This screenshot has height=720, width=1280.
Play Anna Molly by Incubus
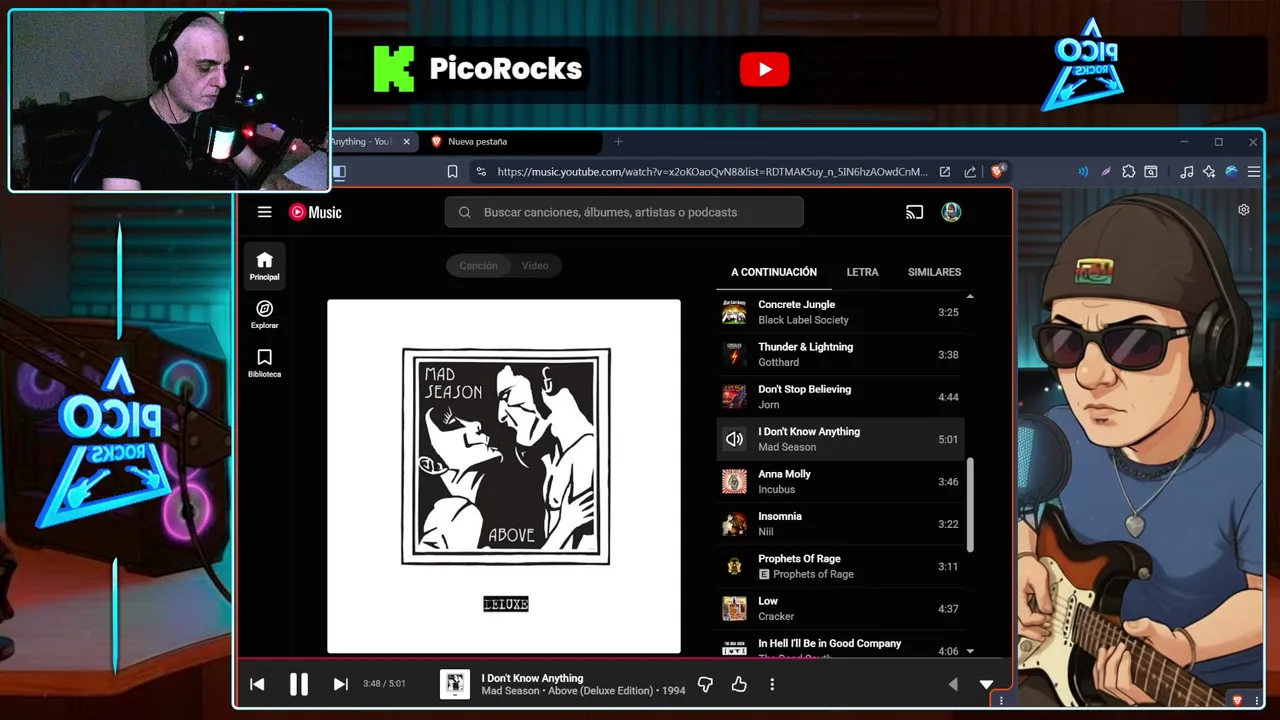pos(840,481)
